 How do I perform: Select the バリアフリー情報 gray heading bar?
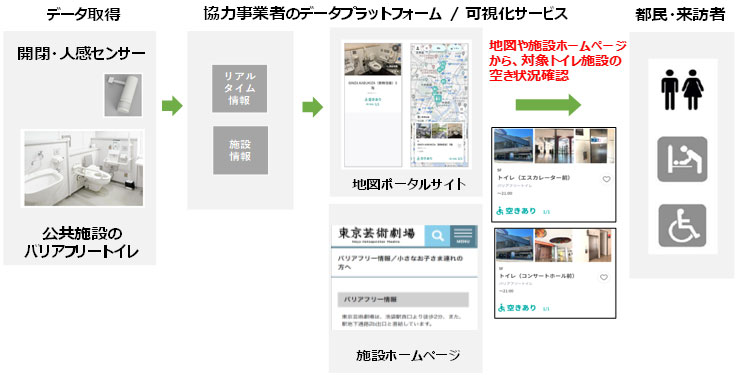(x=403, y=299)
